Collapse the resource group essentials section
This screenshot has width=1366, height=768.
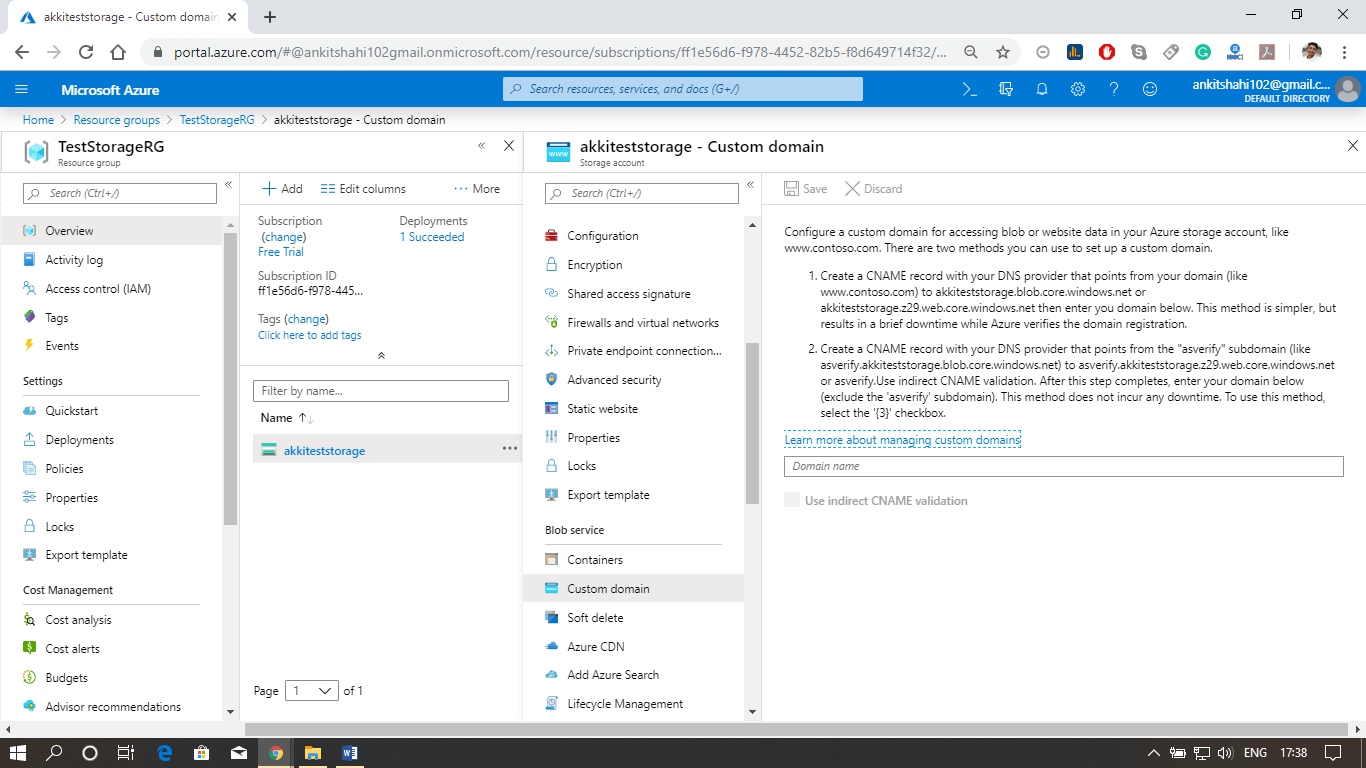coord(381,355)
